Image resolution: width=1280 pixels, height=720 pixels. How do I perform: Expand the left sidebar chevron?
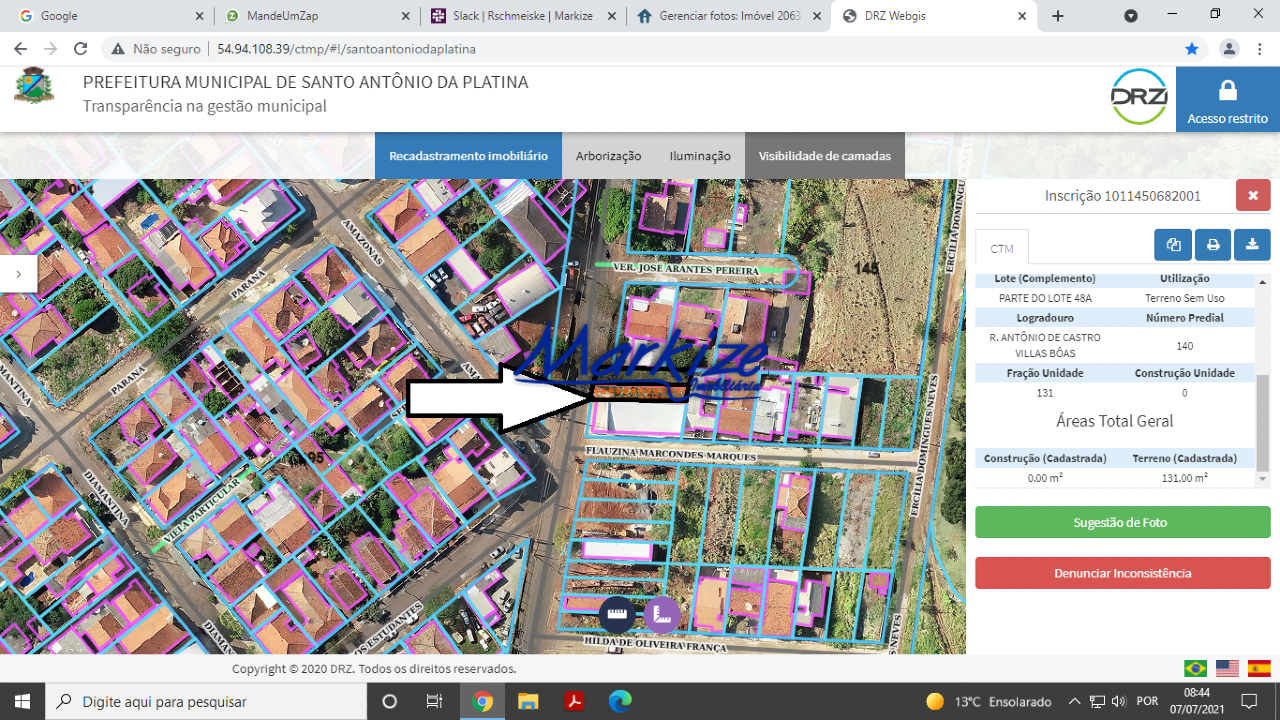tap(18, 273)
